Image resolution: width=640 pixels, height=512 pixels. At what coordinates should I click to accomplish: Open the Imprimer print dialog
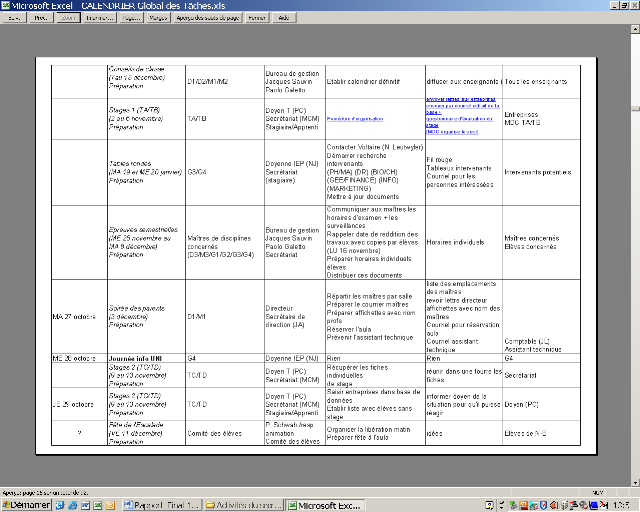coord(99,18)
